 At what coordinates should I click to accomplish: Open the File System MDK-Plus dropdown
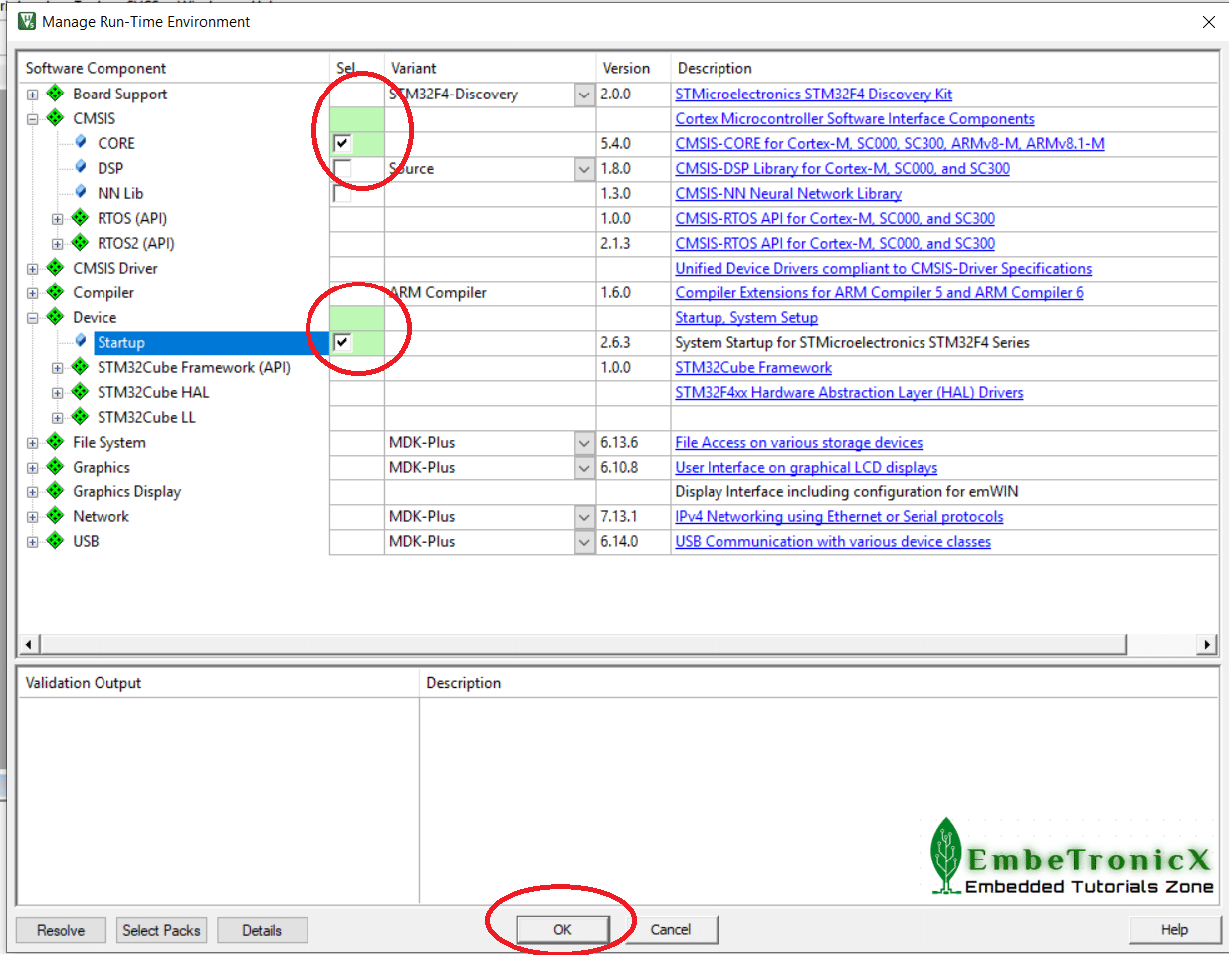[x=584, y=443]
